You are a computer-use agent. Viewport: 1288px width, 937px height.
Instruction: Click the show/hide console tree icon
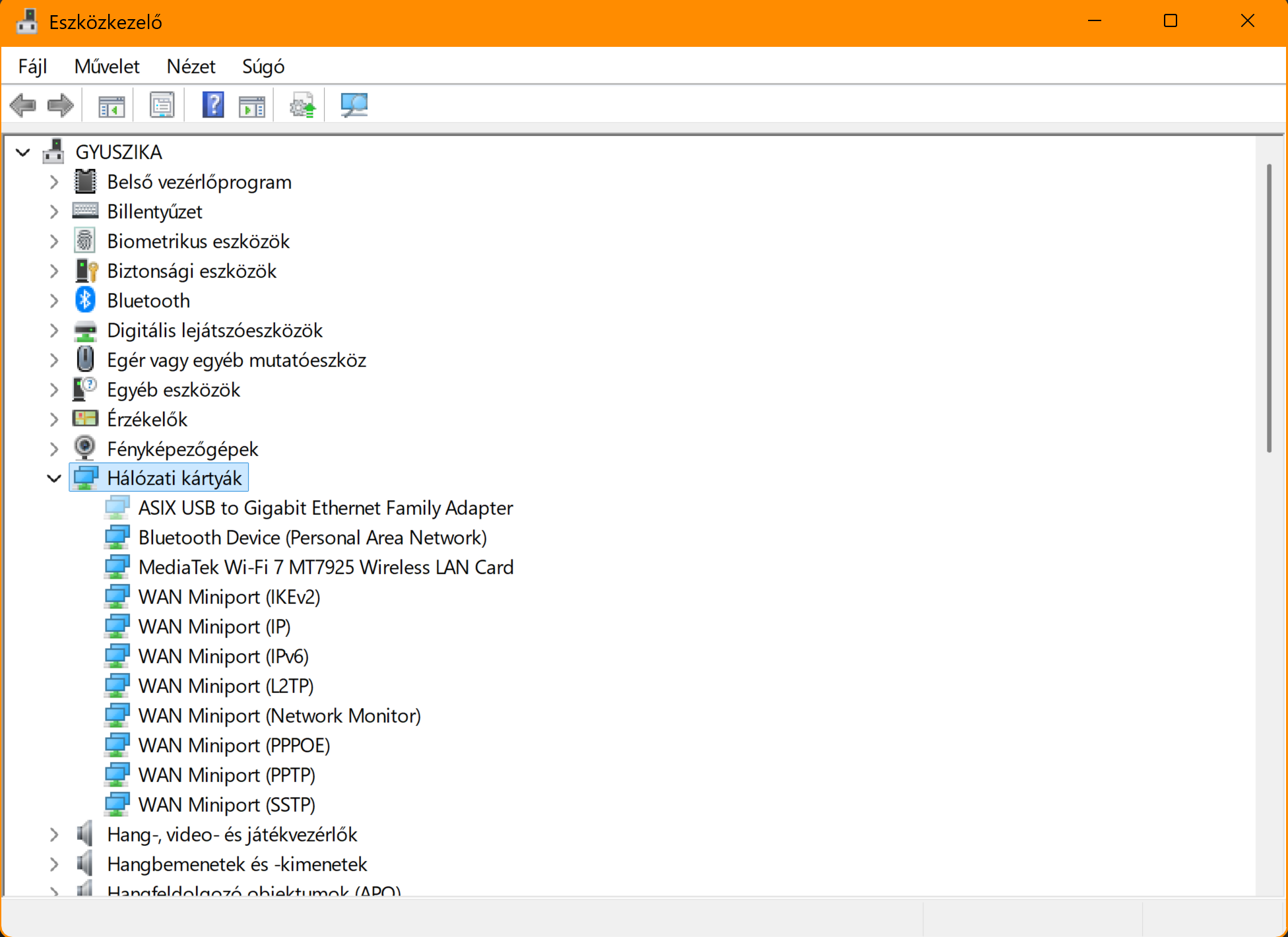pos(111,106)
